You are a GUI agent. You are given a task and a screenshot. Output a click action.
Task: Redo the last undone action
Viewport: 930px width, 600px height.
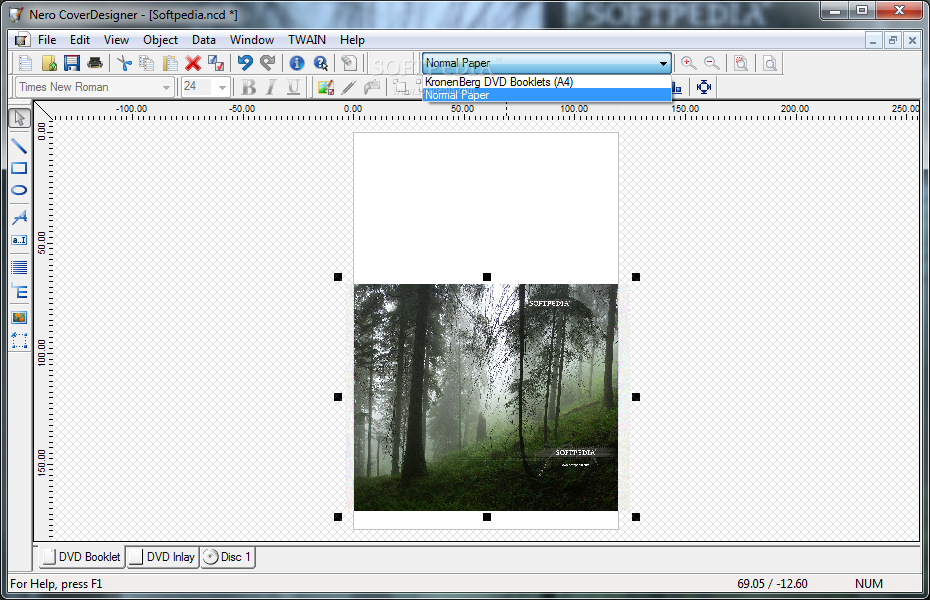click(x=268, y=63)
